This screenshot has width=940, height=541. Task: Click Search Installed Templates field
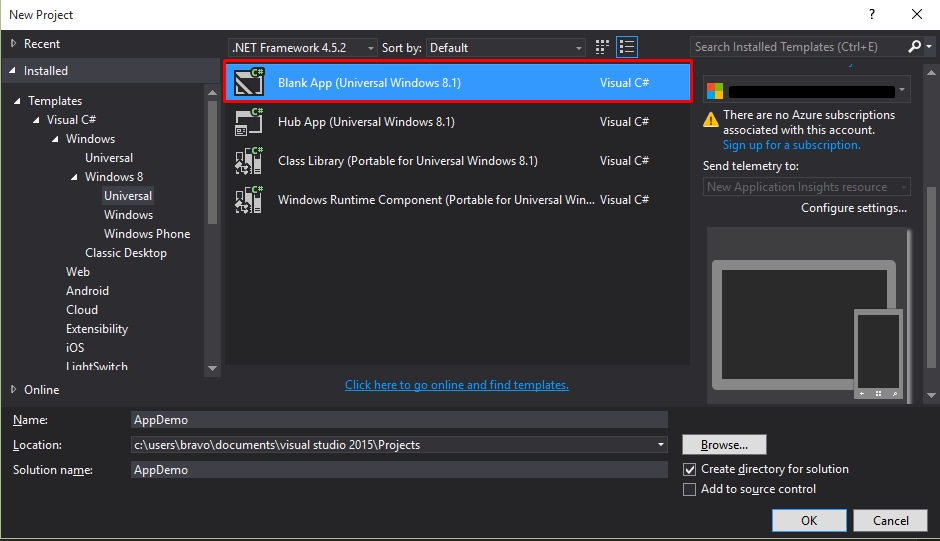pos(799,47)
